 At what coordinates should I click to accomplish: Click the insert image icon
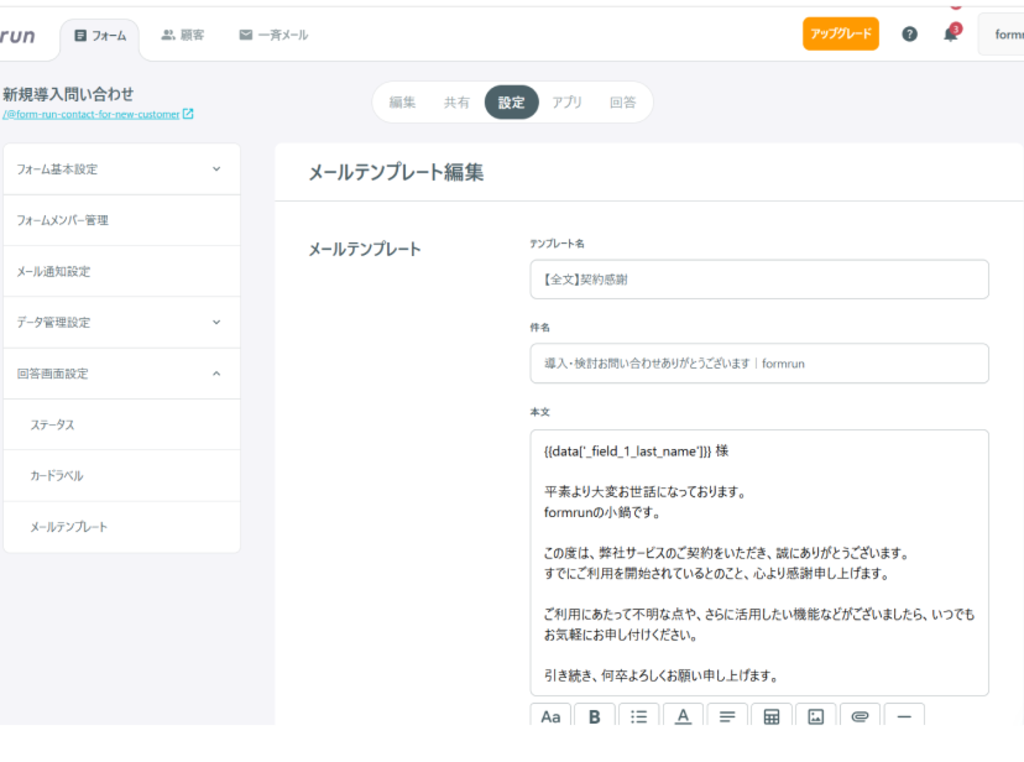click(x=815, y=716)
